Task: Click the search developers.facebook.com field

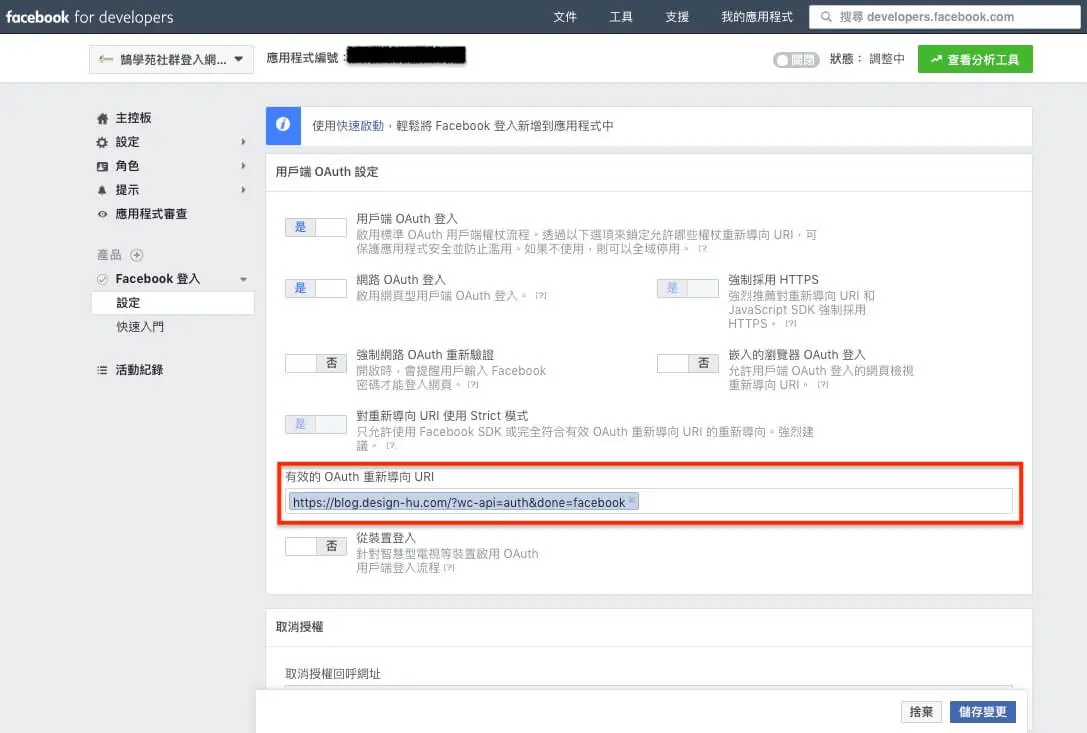Action: point(945,17)
